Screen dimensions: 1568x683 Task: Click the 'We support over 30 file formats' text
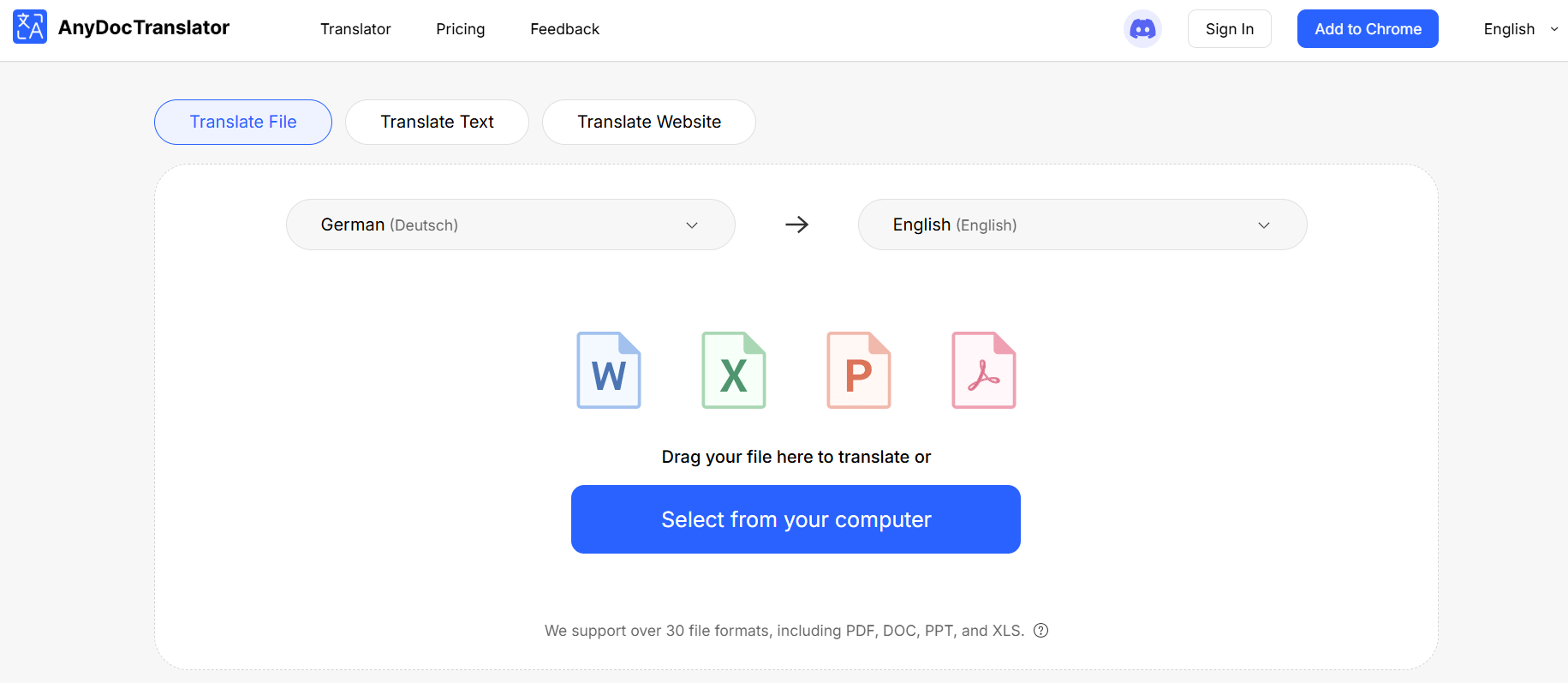tap(784, 631)
